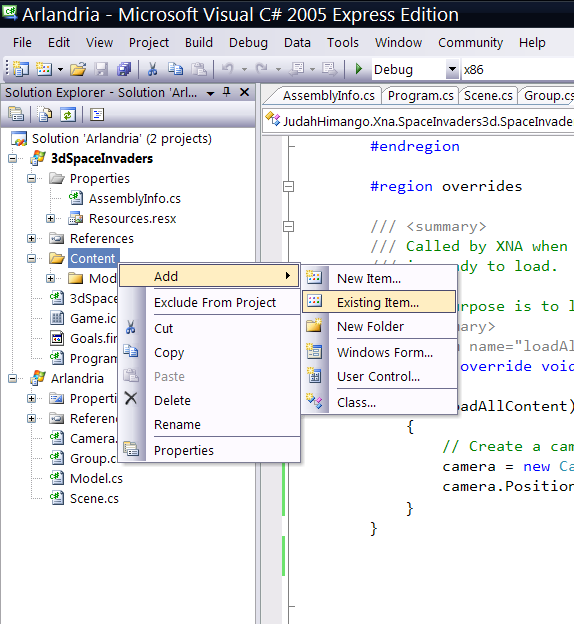Choose Windows Form... from Add submenu
574x624 pixels.
point(379,352)
